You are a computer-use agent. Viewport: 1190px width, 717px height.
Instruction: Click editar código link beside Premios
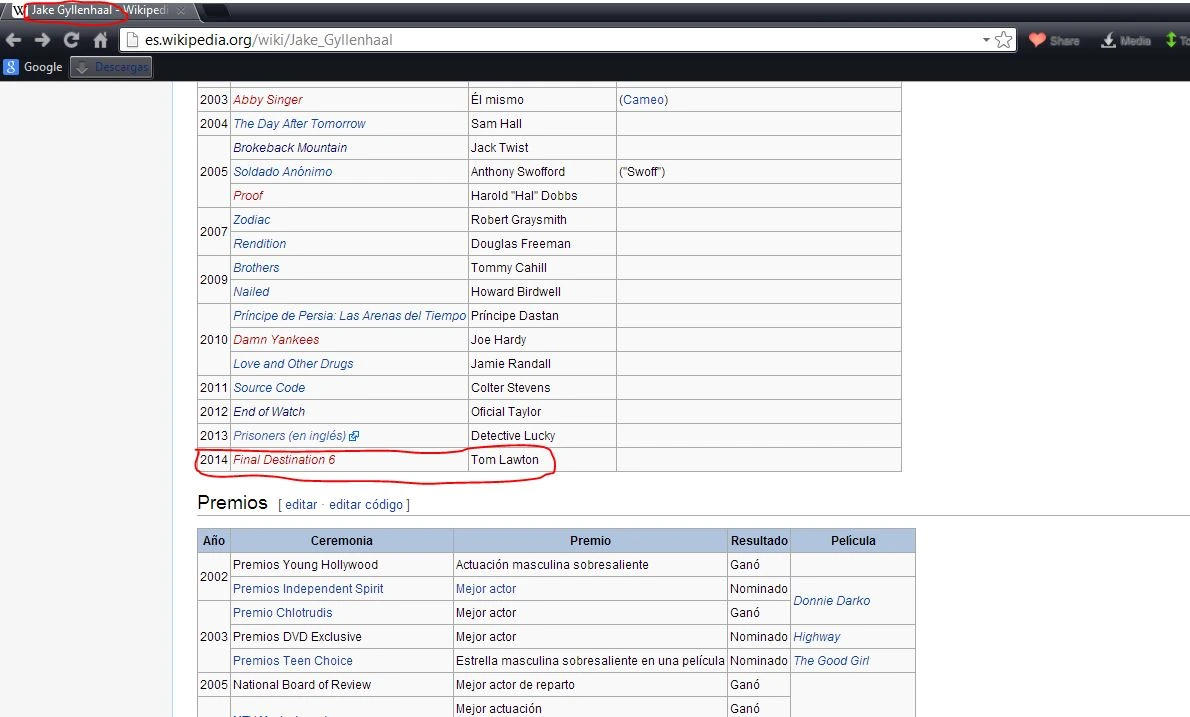coord(366,505)
